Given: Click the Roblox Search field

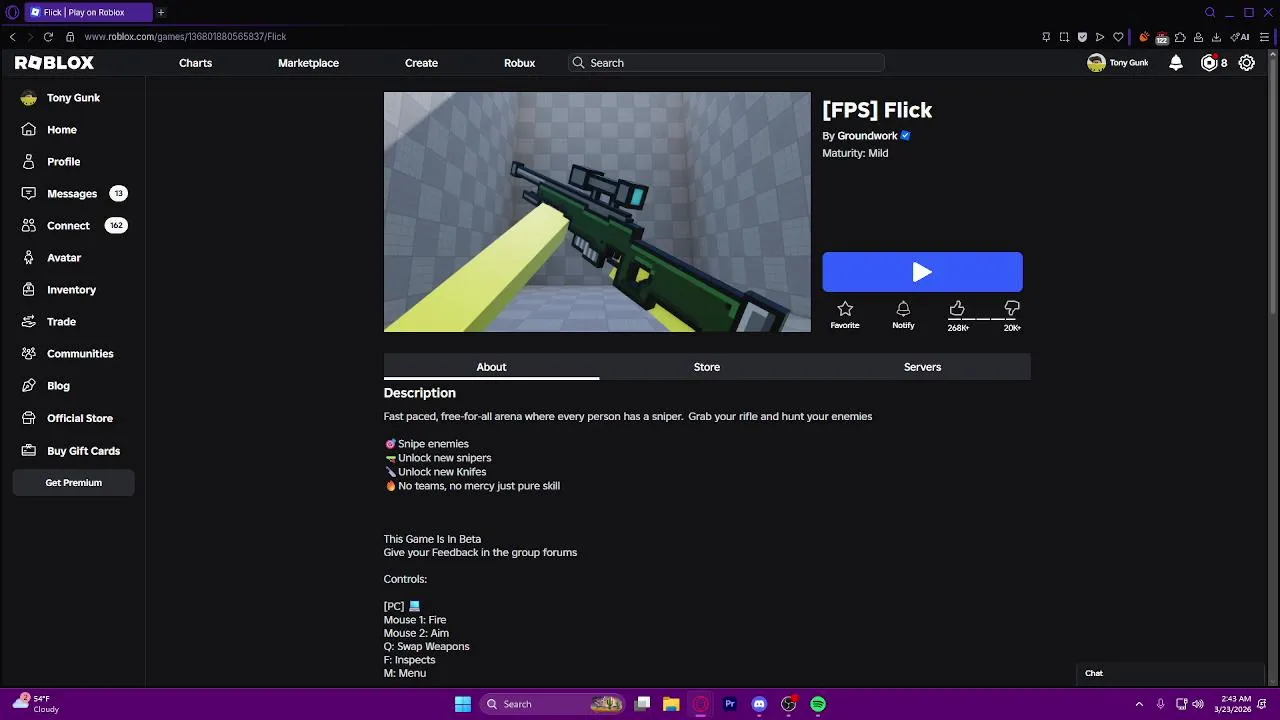Looking at the screenshot, I should tap(726, 63).
